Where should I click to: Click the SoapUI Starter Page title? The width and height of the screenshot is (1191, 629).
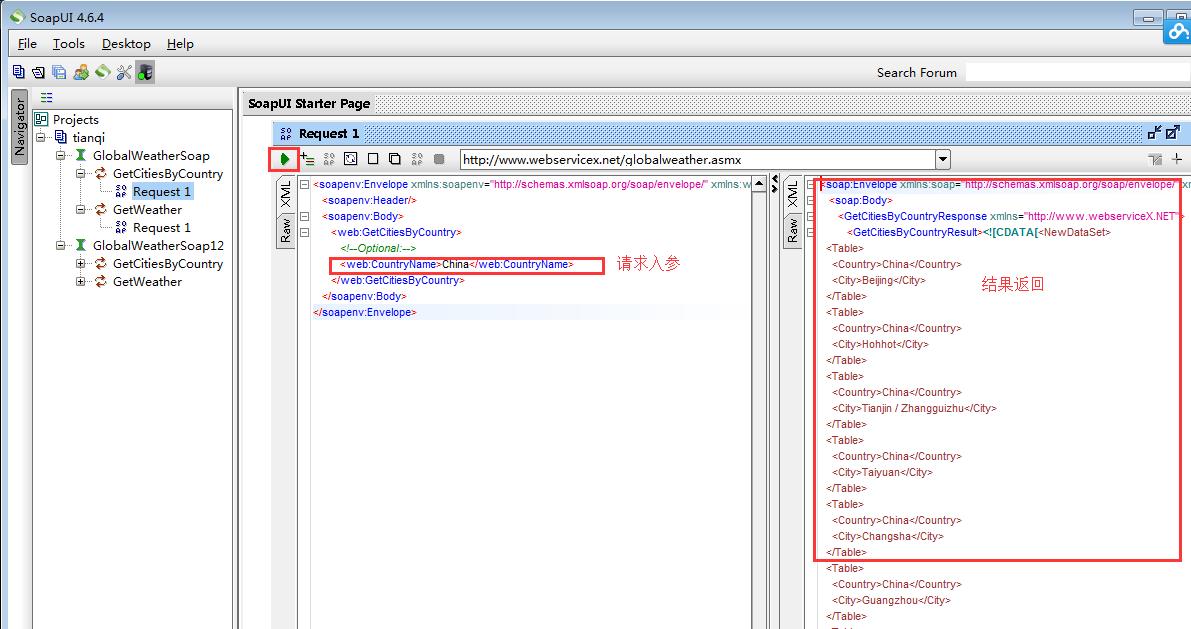(x=309, y=103)
